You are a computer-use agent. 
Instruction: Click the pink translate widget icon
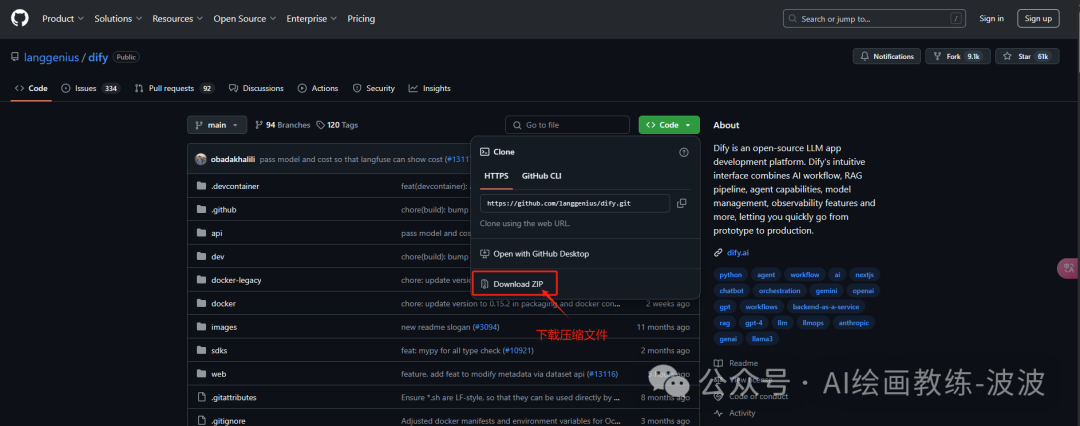[x=1068, y=269]
